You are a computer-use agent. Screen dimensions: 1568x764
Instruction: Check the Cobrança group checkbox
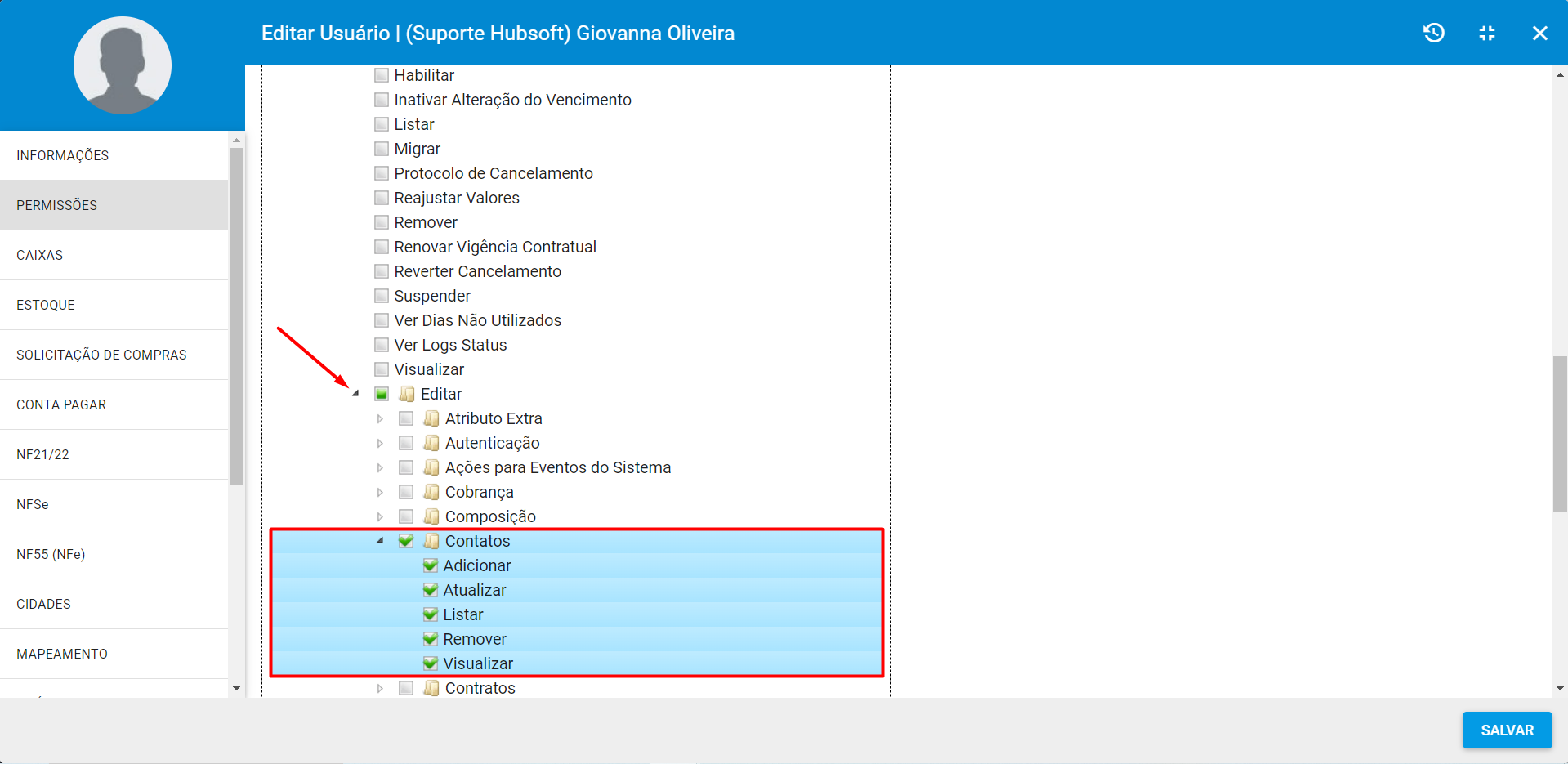point(406,492)
